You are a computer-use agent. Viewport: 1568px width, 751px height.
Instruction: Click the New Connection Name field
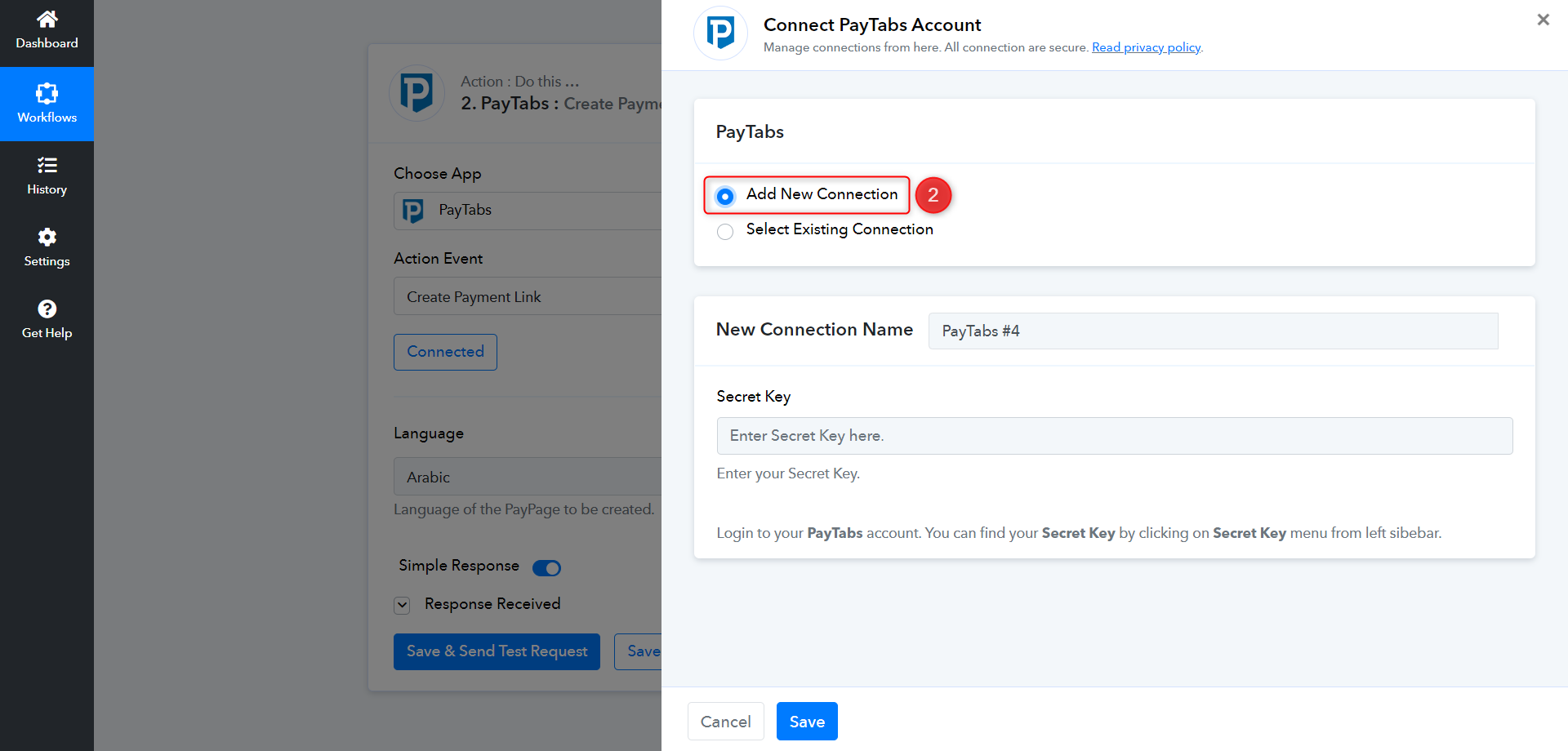[x=1213, y=331]
